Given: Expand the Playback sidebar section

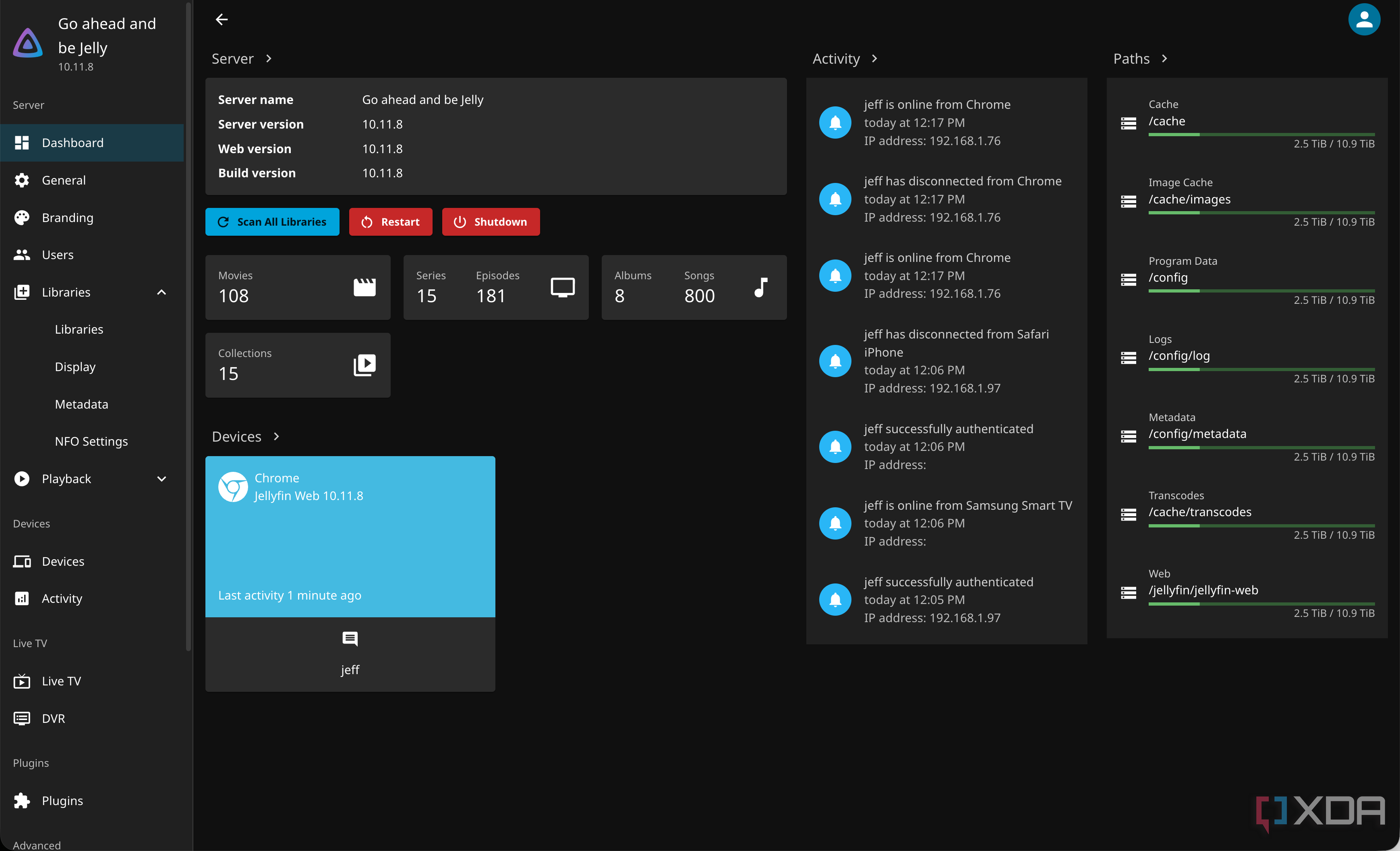Looking at the screenshot, I should tap(162, 479).
